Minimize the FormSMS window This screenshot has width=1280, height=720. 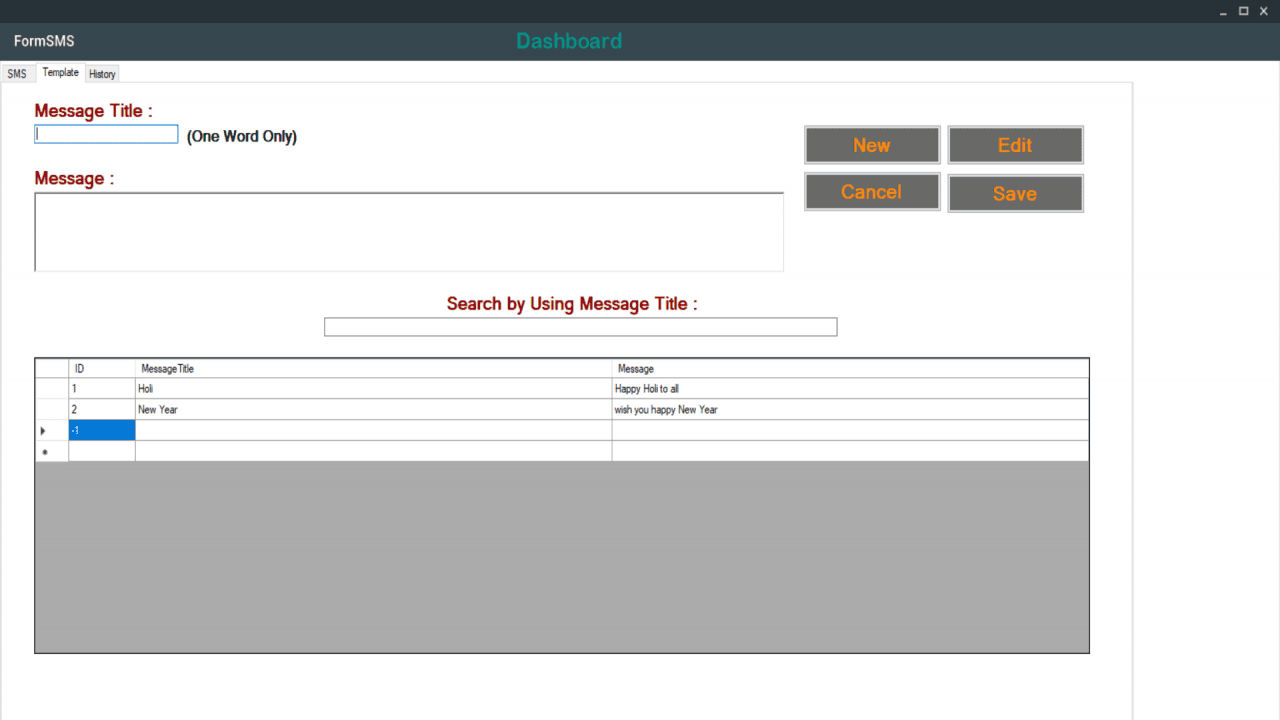point(1224,11)
